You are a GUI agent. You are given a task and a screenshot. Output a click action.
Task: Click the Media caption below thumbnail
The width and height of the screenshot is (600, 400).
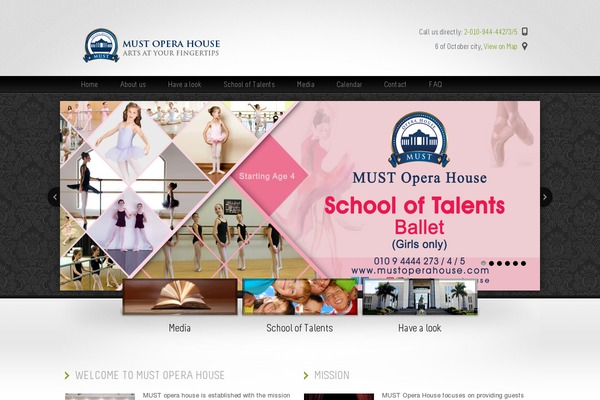pyautogui.click(x=179, y=328)
